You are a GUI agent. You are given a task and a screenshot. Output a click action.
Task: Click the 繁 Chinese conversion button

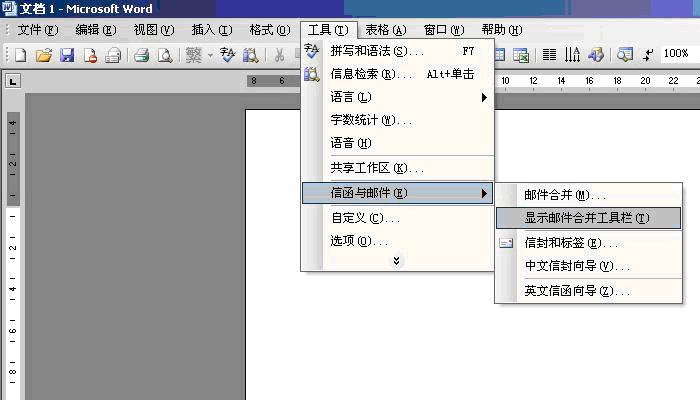pos(193,55)
